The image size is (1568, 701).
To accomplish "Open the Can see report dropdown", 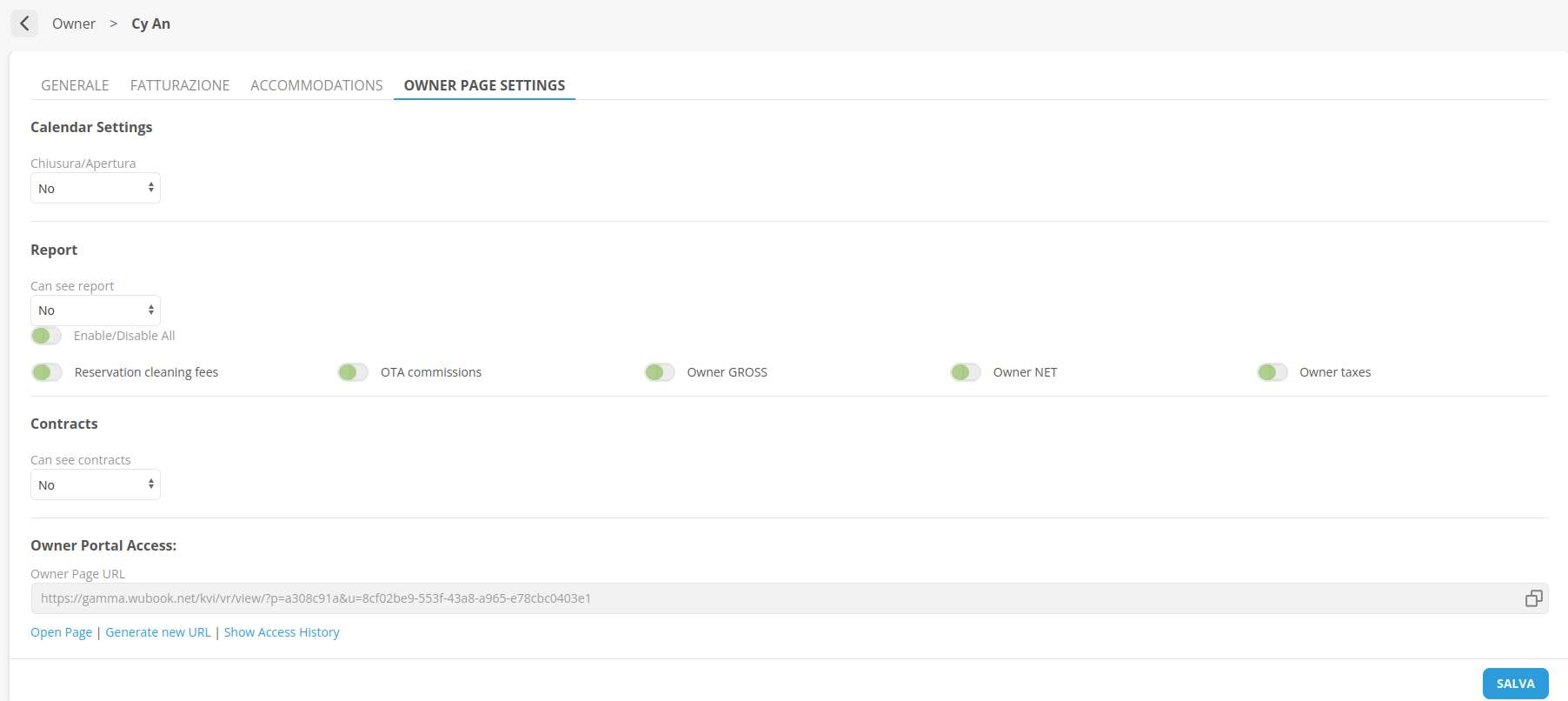I will [96, 310].
